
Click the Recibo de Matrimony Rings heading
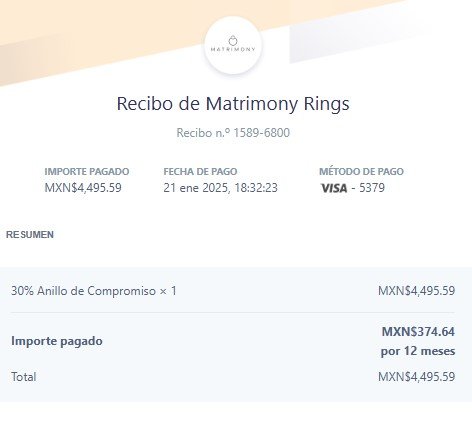233,103
